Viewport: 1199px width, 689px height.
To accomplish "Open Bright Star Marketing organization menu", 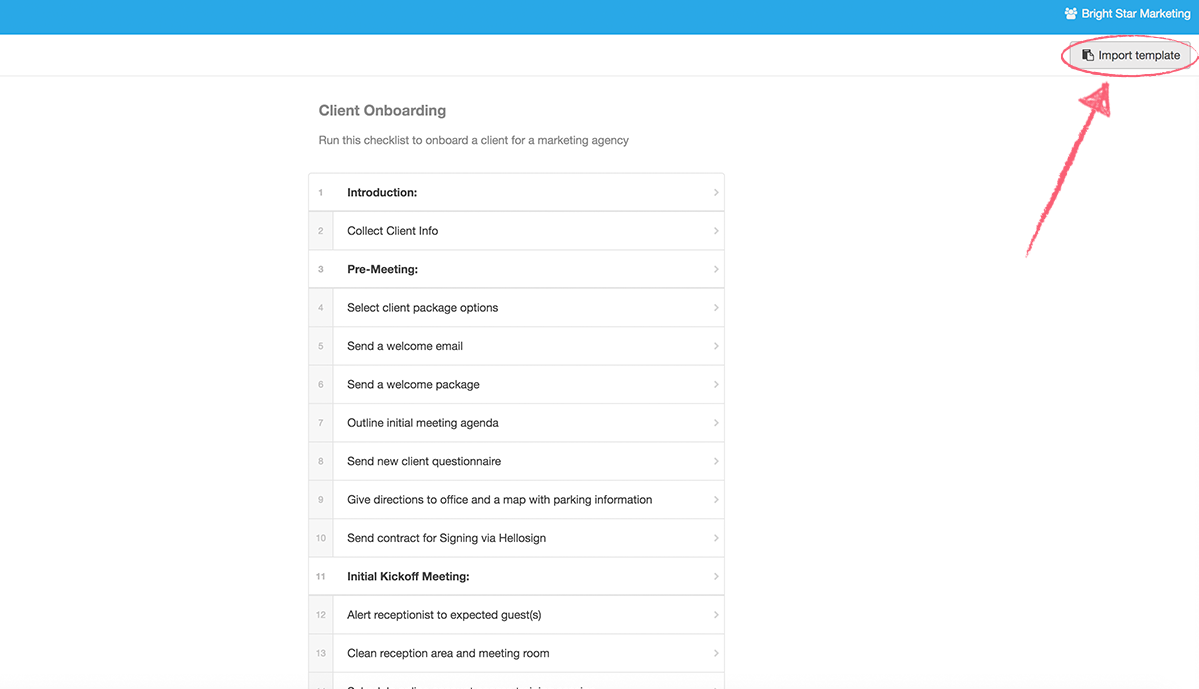I will [1128, 14].
